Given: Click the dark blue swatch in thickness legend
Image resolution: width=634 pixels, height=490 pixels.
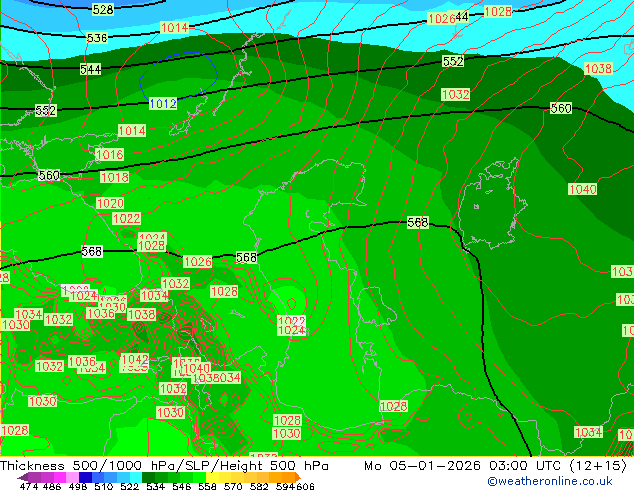Looking at the screenshot, I should click(85, 477).
